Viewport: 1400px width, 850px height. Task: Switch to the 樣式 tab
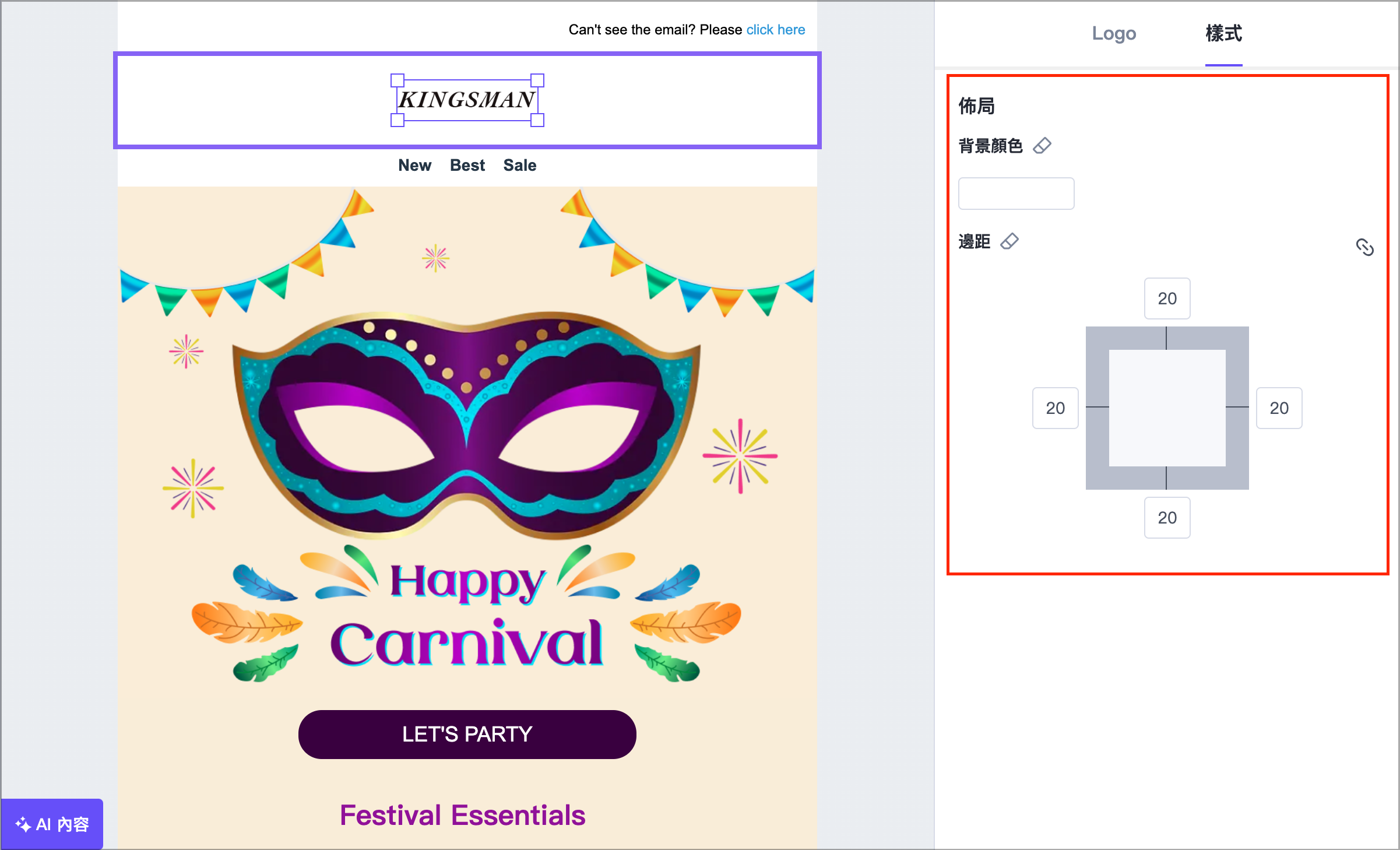[x=1223, y=33]
